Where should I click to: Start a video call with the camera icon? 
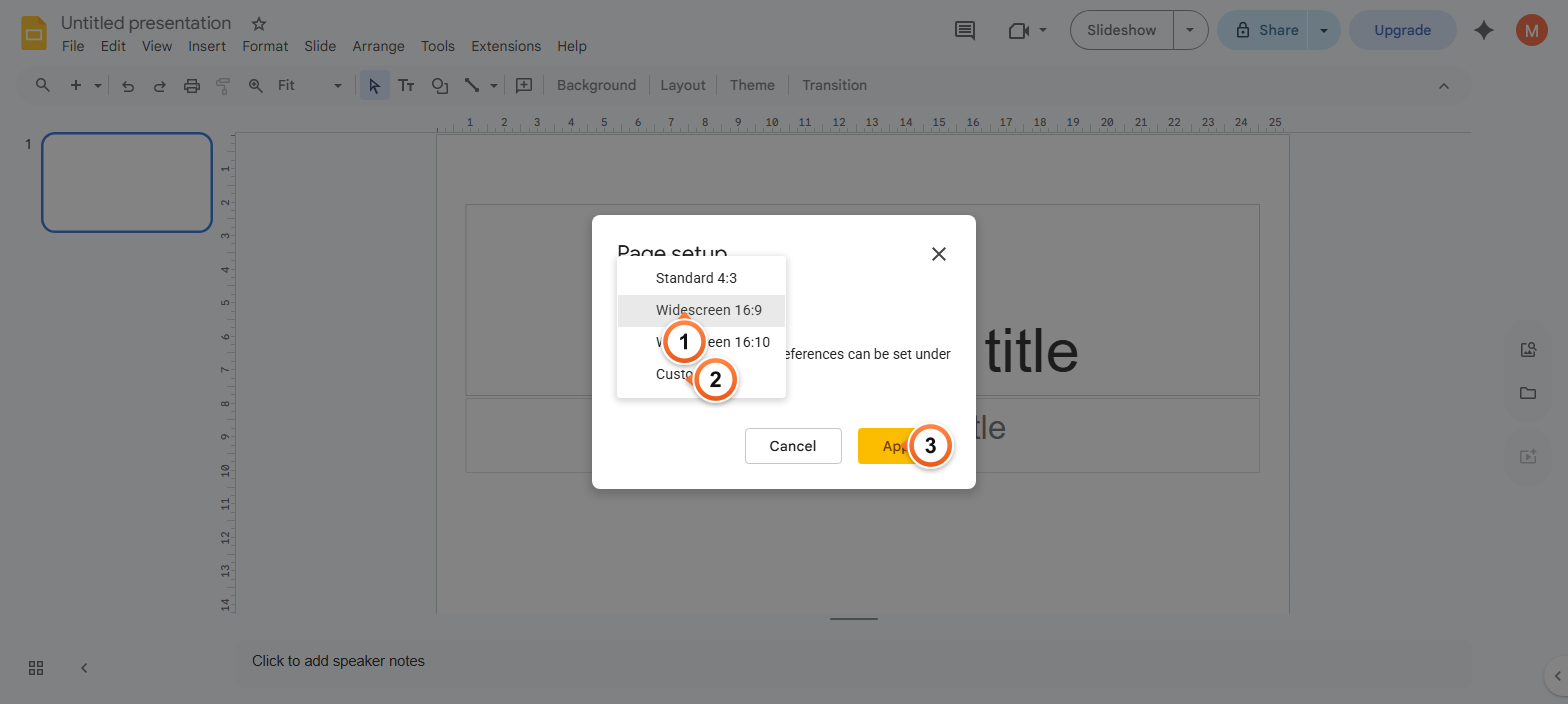(x=1018, y=30)
